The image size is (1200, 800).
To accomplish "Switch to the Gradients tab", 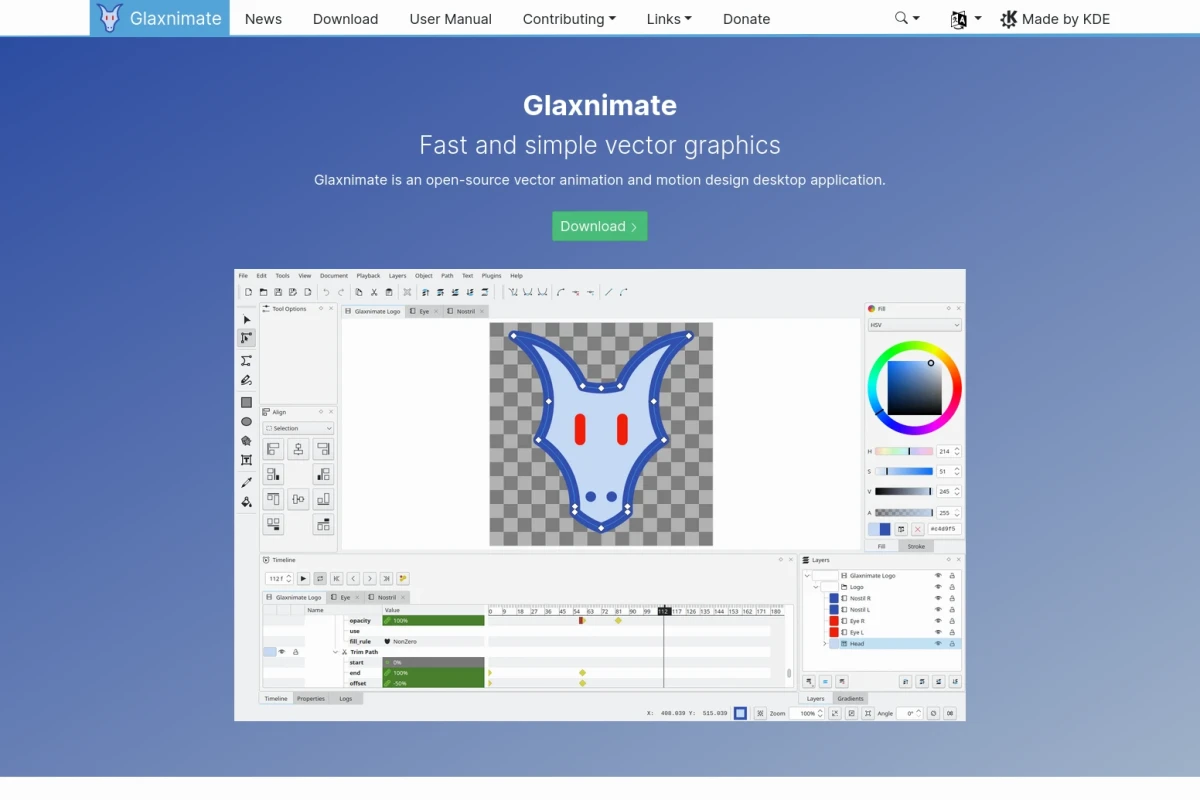I will click(849, 698).
